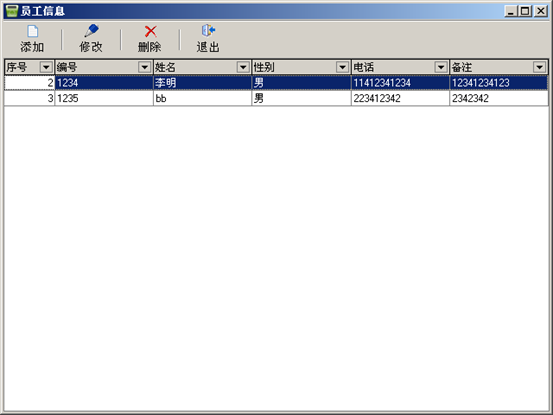Select the row with name bb

pos(276,98)
